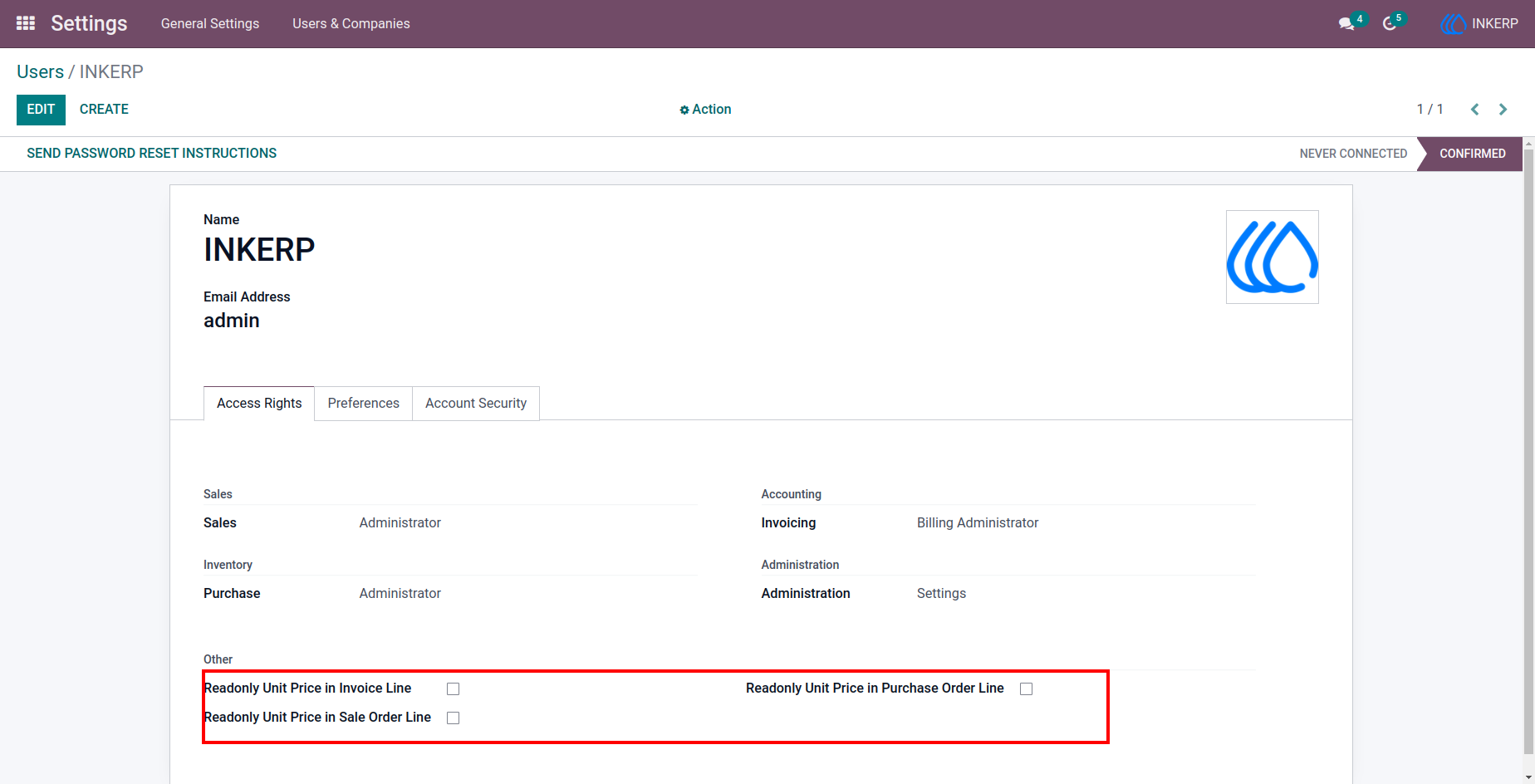Image resolution: width=1535 pixels, height=784 pixels.
Task: Open the conversations messages icon
Action: point(1346,24)
